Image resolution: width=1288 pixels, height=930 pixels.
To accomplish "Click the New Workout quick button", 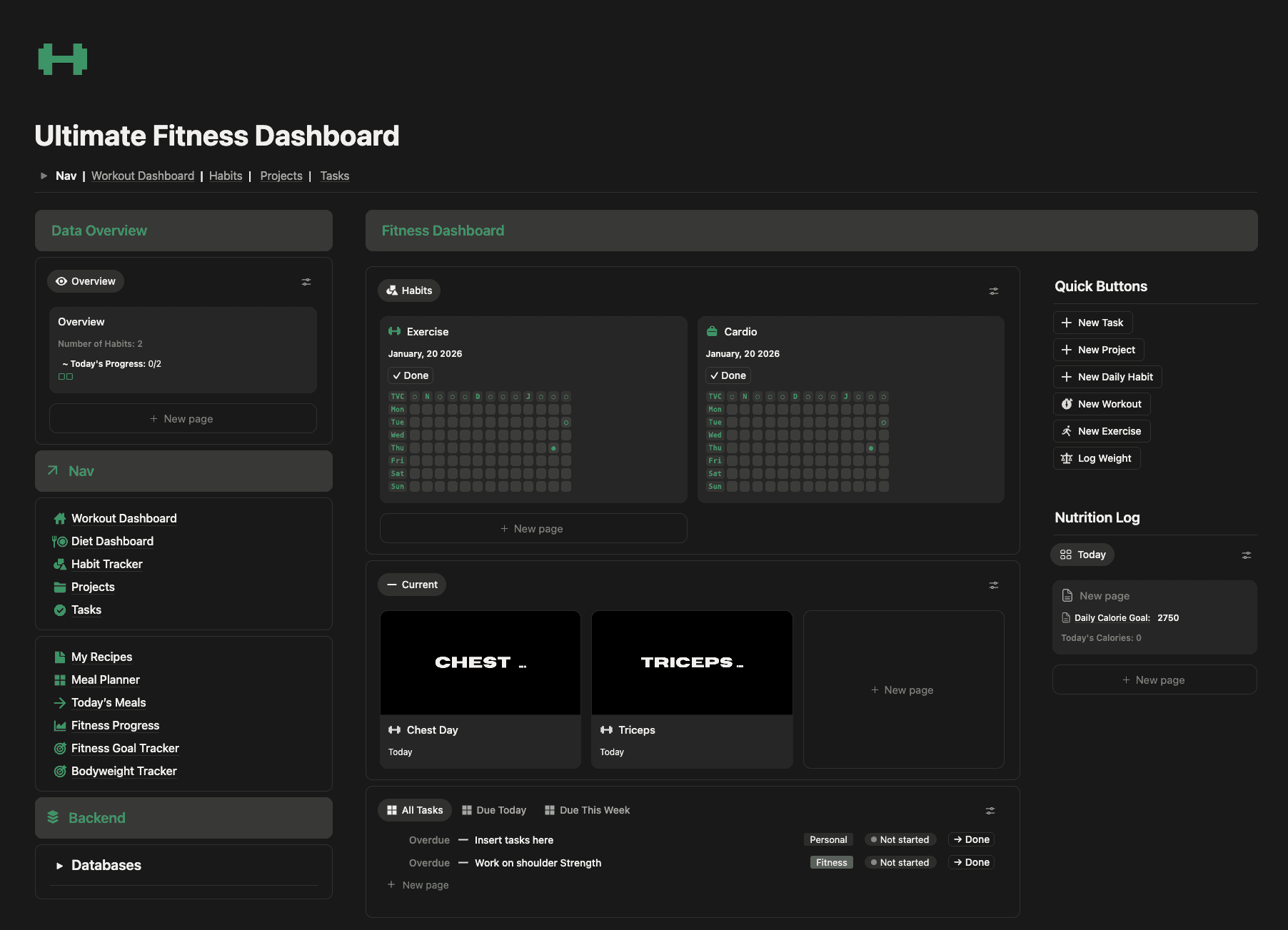I will [1102, 405].
